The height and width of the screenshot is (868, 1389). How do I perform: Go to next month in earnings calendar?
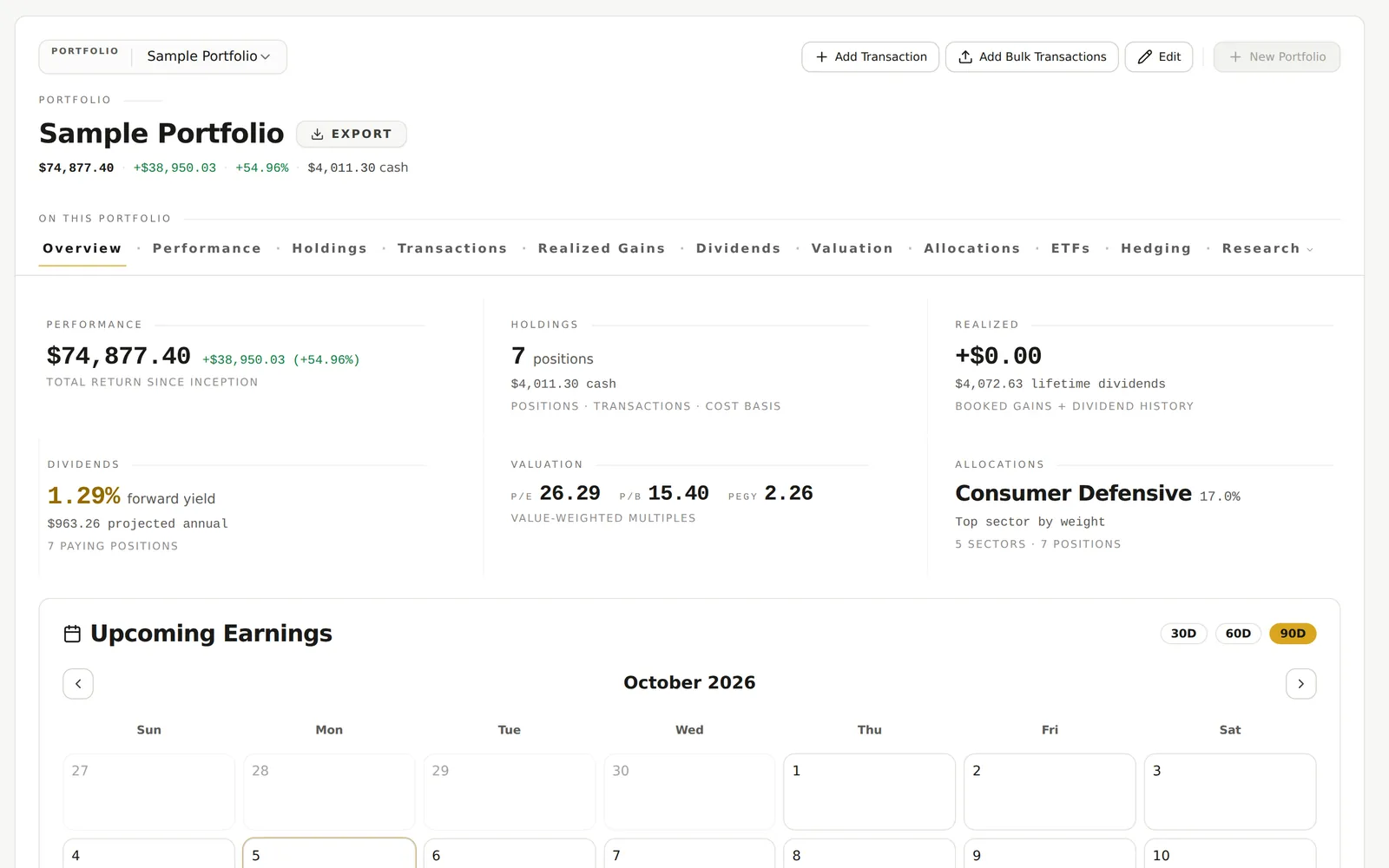(1300, 684)
